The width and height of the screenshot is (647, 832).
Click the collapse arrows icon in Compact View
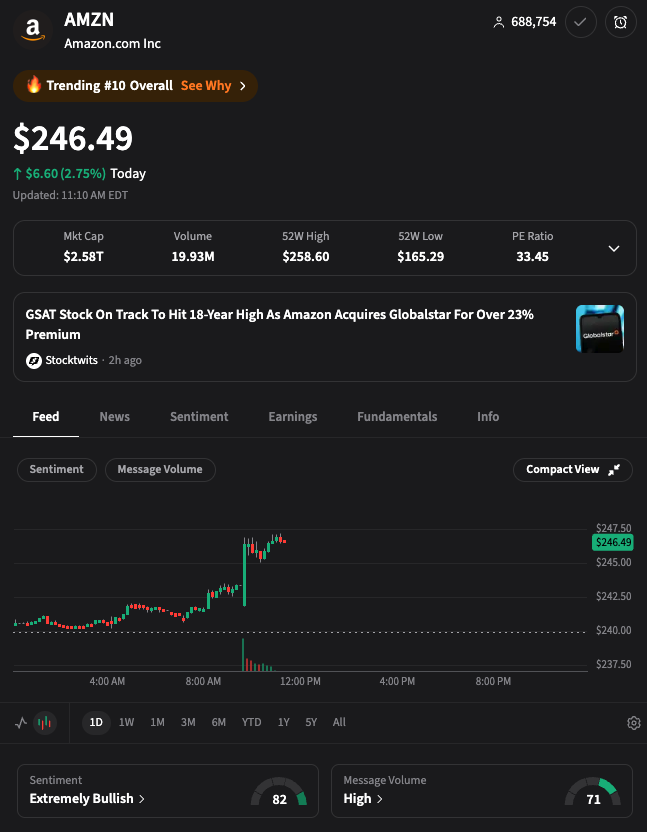(x=614, y=470)
